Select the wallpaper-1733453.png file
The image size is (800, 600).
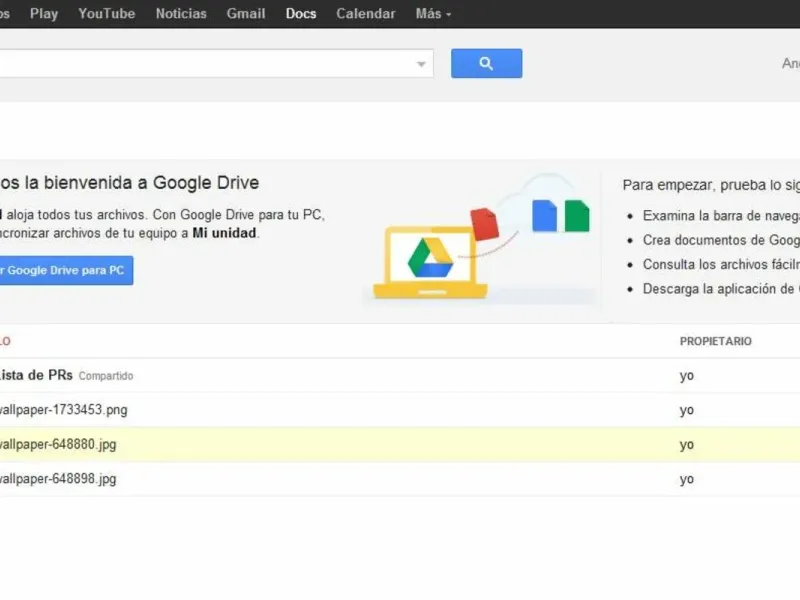[62, 410]
